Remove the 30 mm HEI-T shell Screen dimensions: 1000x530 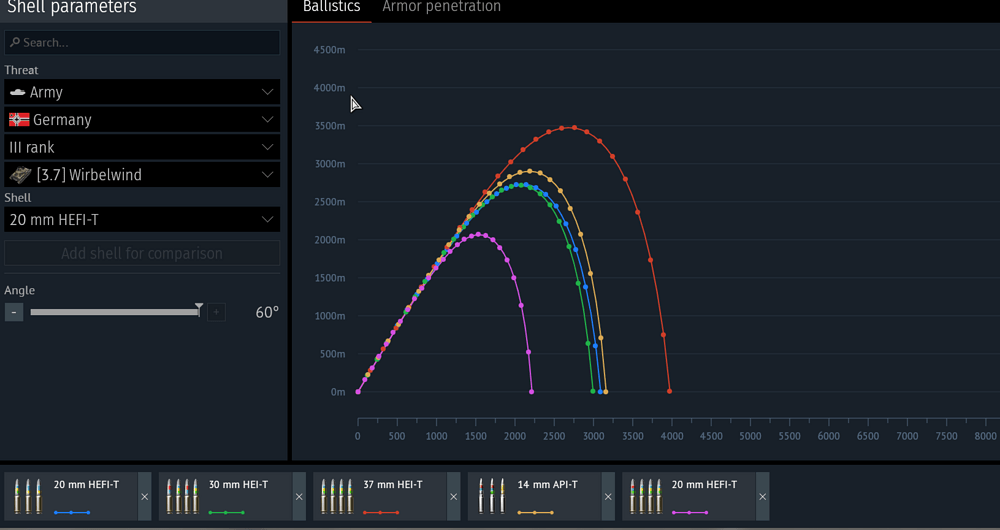click(299, 496)
